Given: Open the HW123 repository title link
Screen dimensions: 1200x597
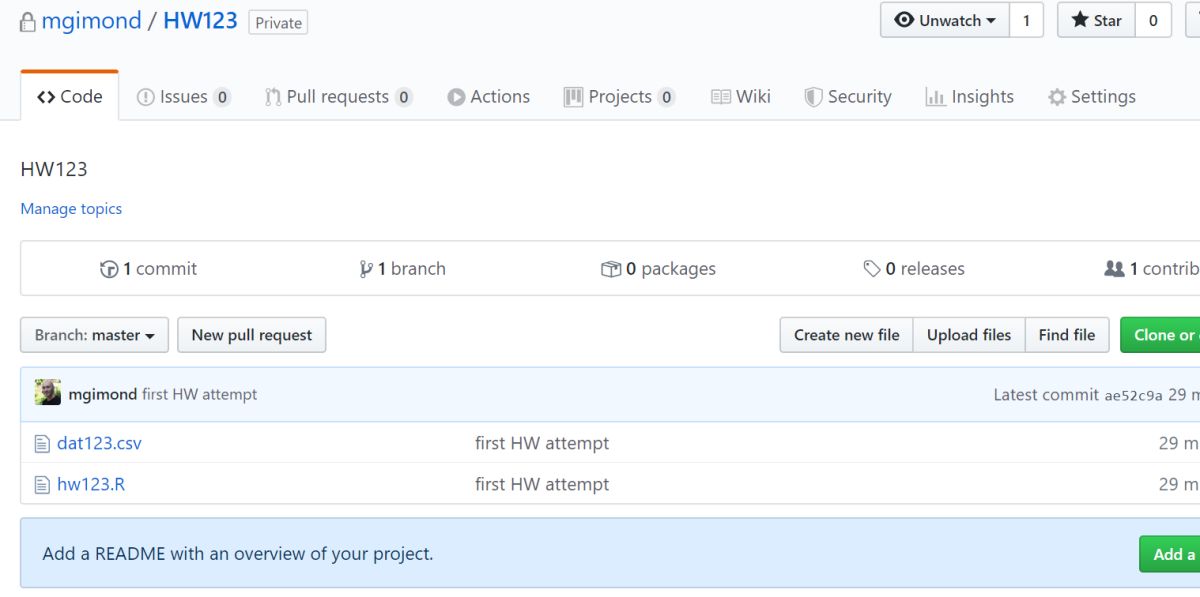Looking at the screenshot, I should click(x=200, y=21).
